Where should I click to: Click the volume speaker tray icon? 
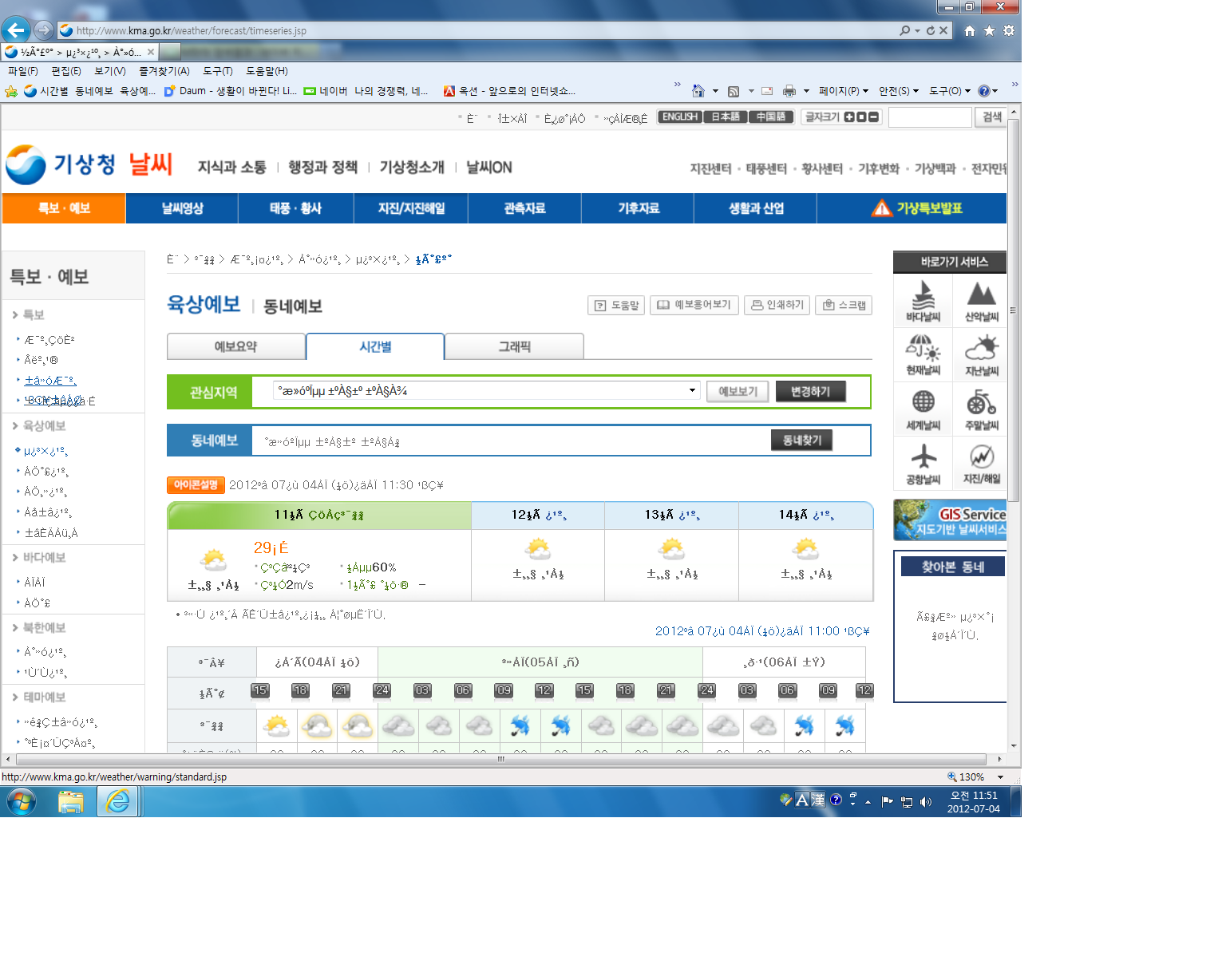click(x=926, y=802)
